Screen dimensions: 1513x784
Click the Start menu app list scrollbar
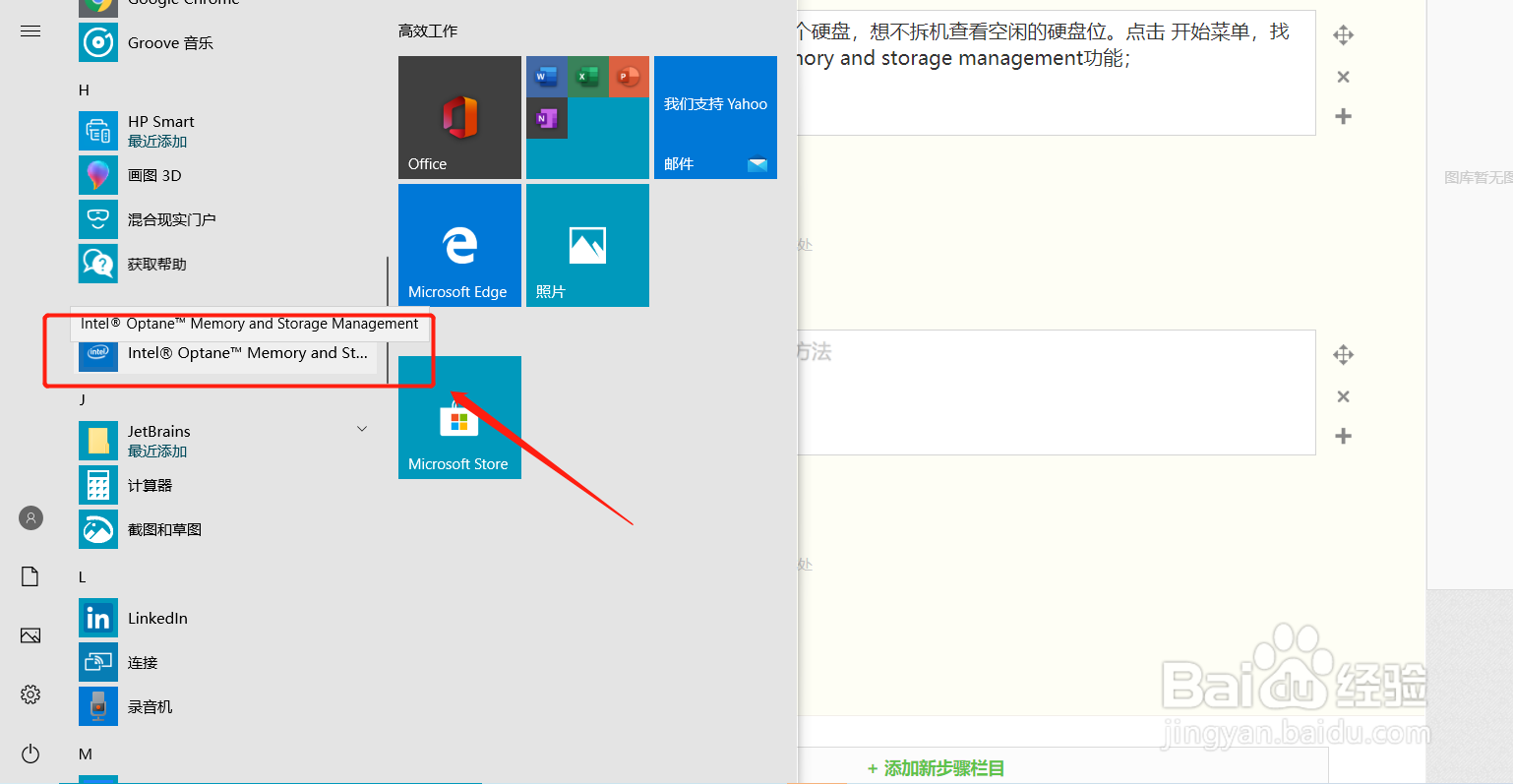[388, 321]
